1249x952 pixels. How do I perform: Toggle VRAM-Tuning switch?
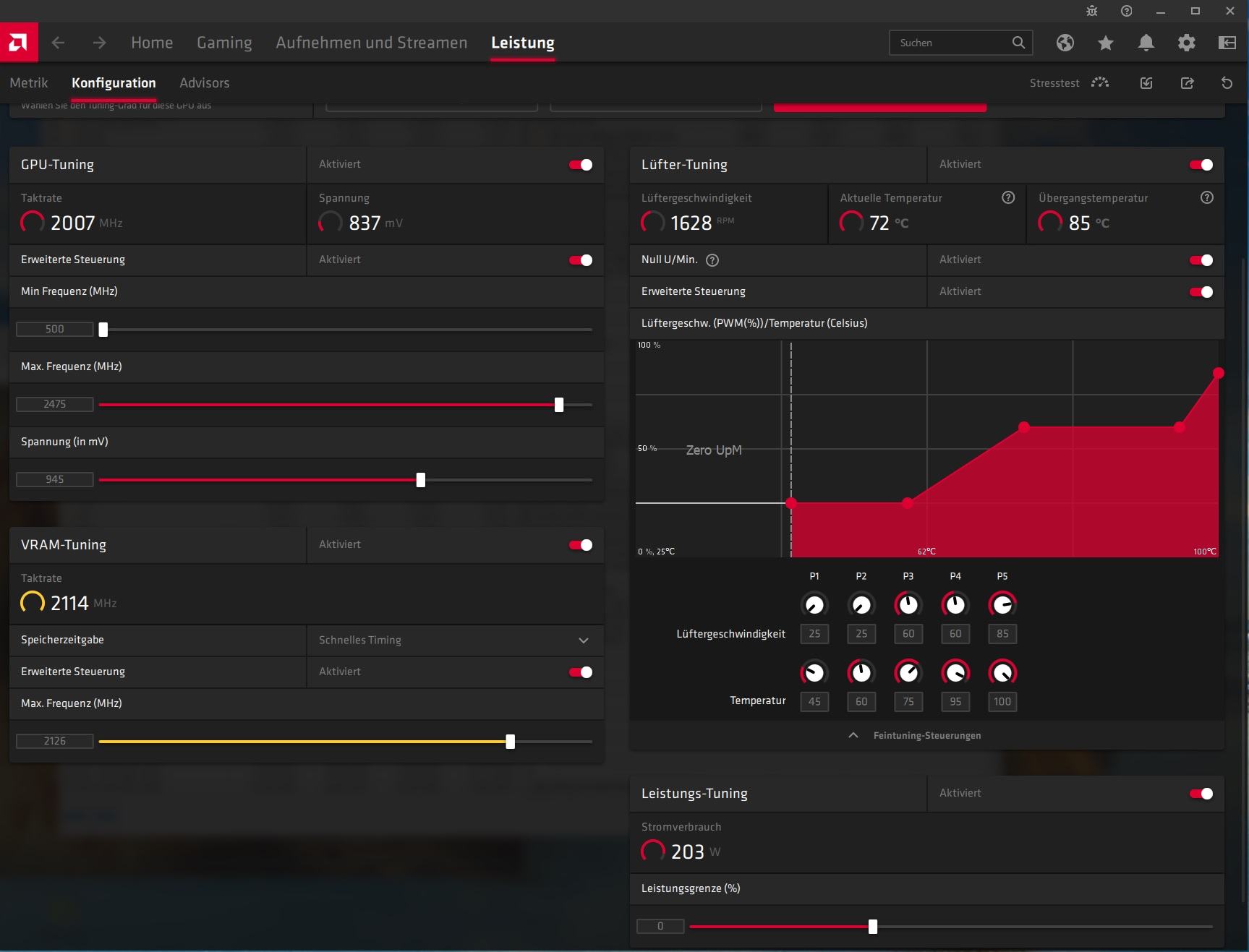coord(581,545)
